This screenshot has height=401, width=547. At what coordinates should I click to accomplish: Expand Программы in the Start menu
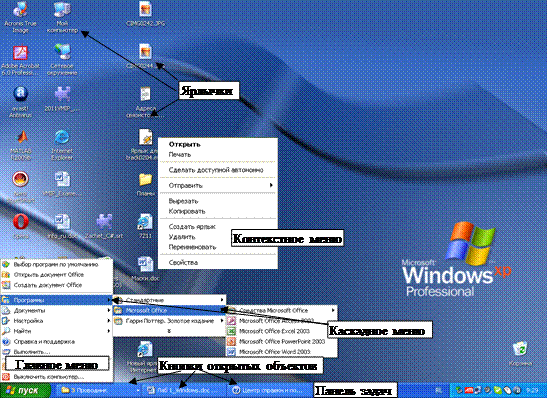pyautogui.click(x=57, y=300)
